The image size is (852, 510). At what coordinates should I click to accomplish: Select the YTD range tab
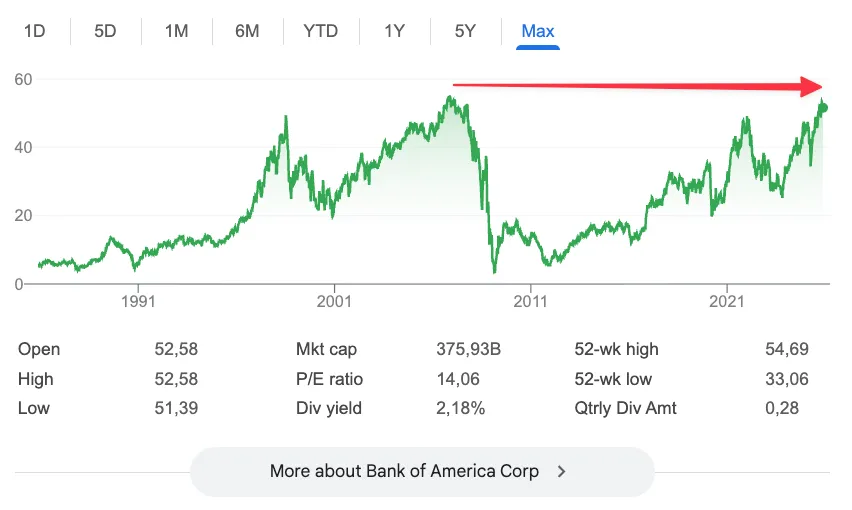[x=321, y=31]
